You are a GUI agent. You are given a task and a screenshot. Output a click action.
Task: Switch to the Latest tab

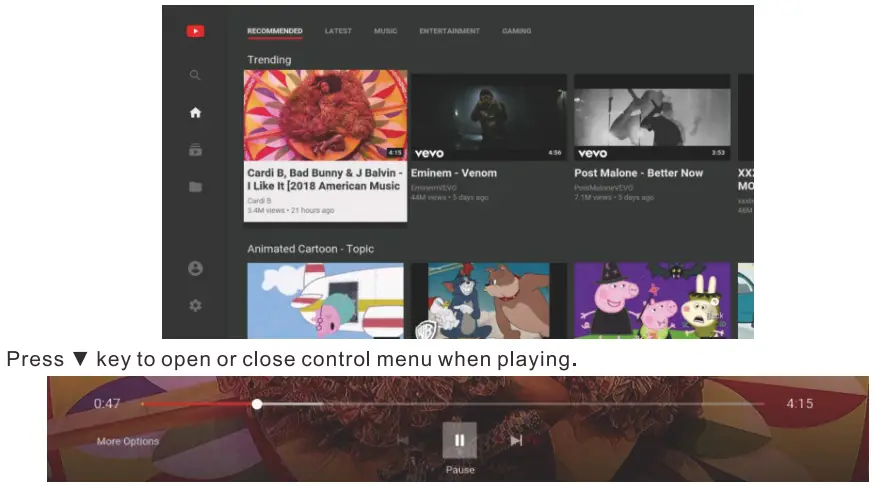[338, 31]
